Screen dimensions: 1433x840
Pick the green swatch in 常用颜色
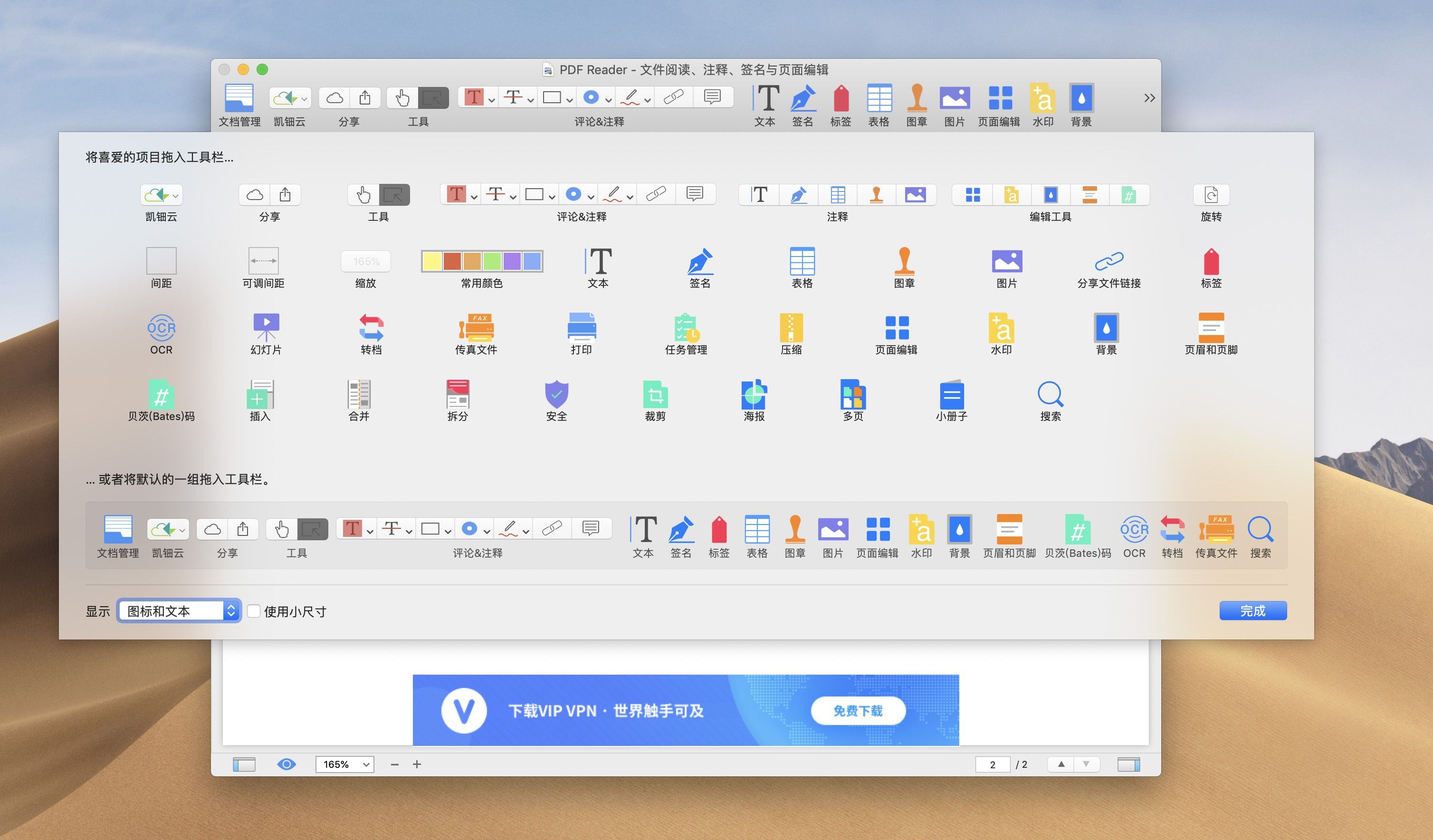[492, 261]
